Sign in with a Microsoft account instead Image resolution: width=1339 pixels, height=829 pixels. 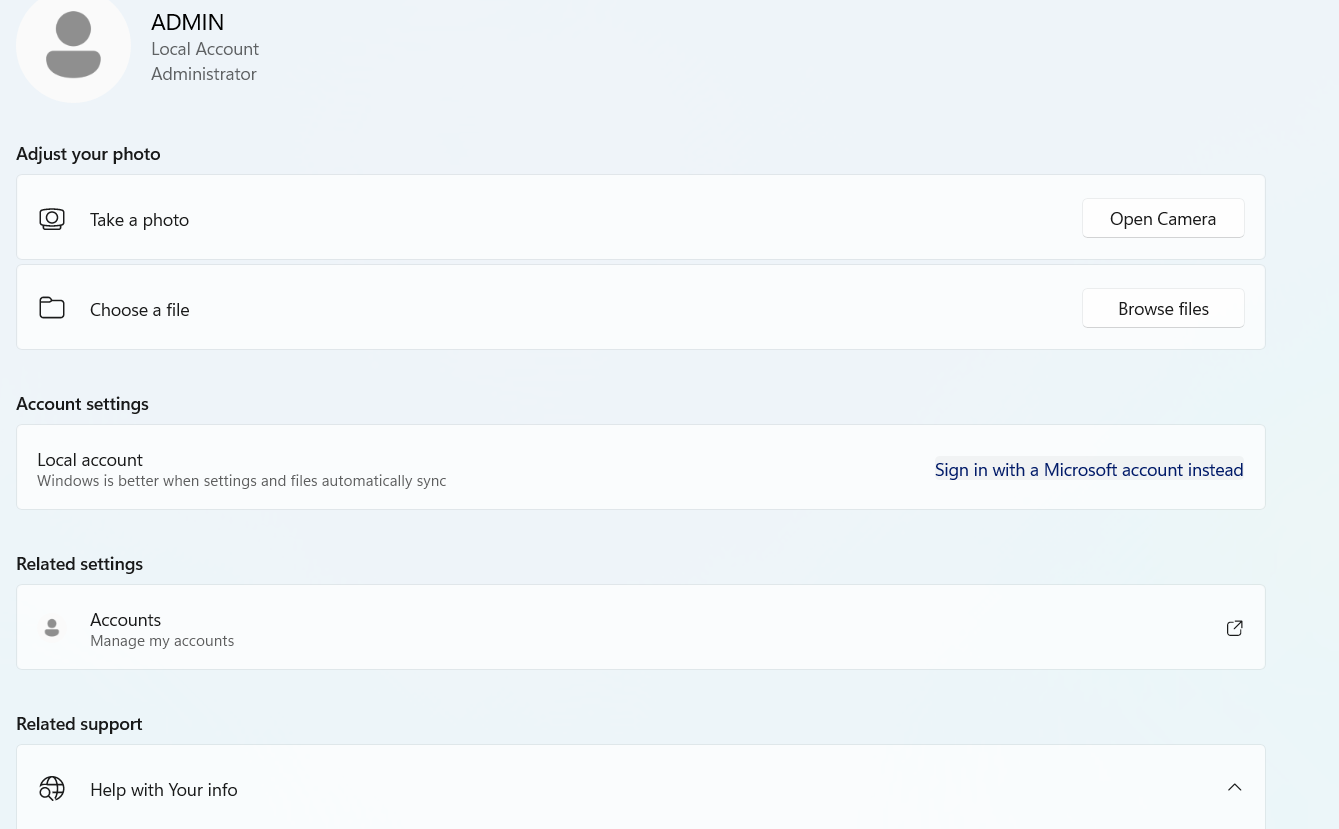(x=1088, y=470)
